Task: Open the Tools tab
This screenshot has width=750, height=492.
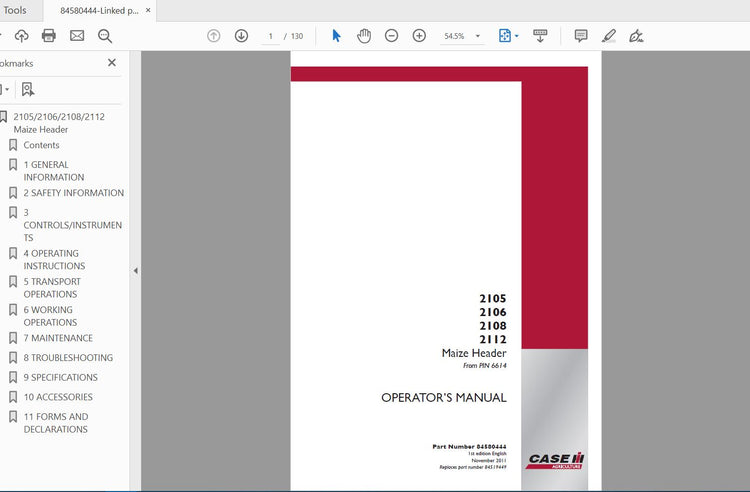Action: tap(15, 10)
